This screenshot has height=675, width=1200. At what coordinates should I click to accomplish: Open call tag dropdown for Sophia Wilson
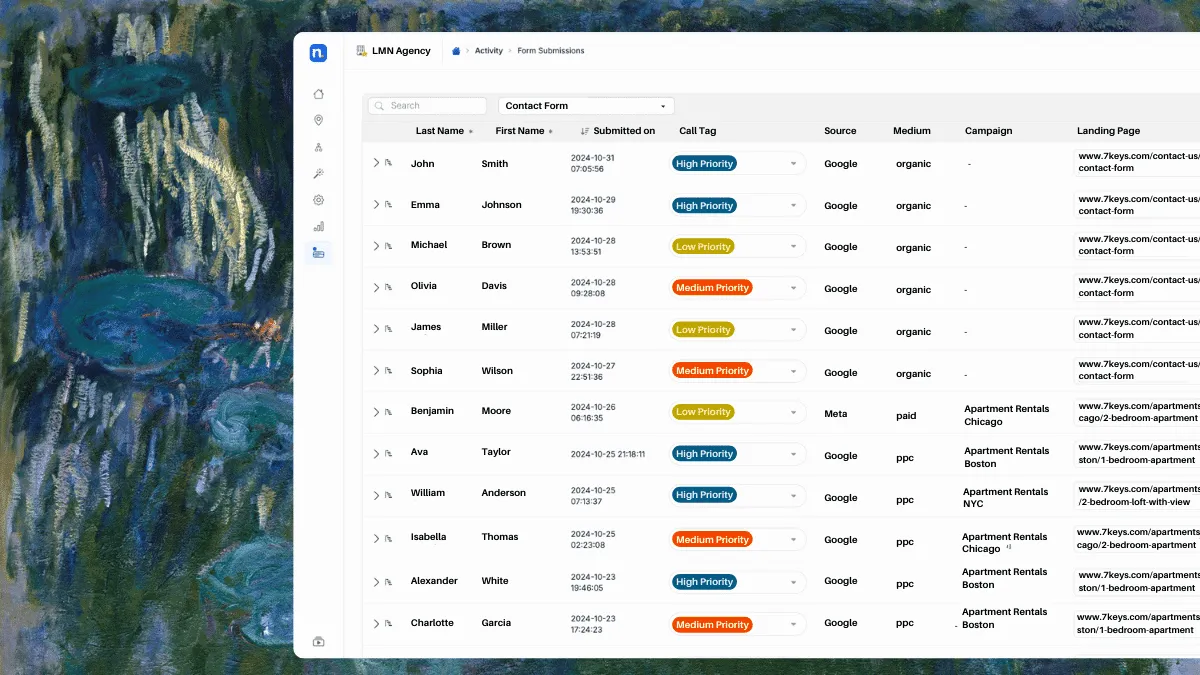click(738, 371)
